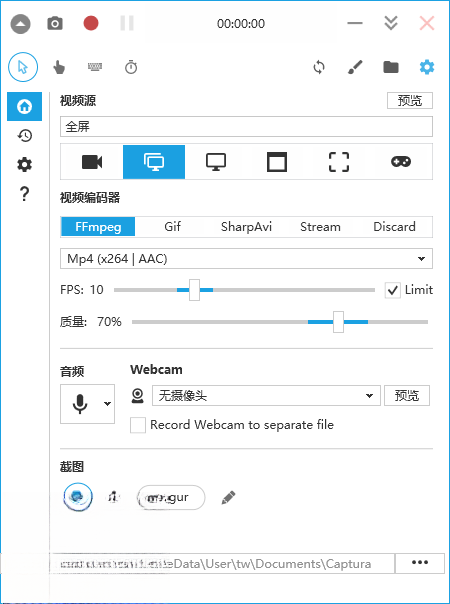The width and height of the screenshot is (450, 604).
Task: Open the paintbrush drawing tool icon
Action: click(x=355, y=67)
